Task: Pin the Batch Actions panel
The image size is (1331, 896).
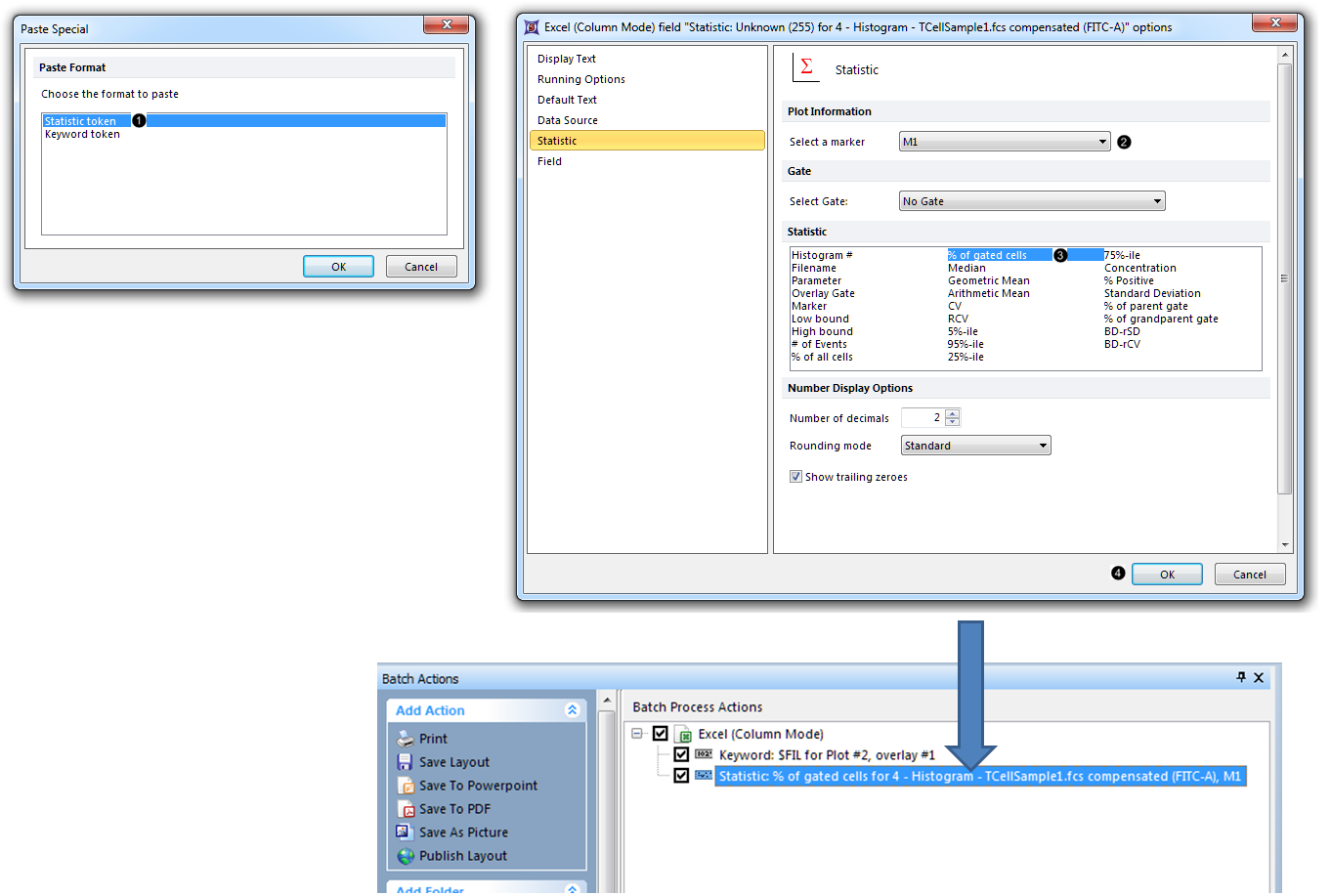Action: [1241, 677]
